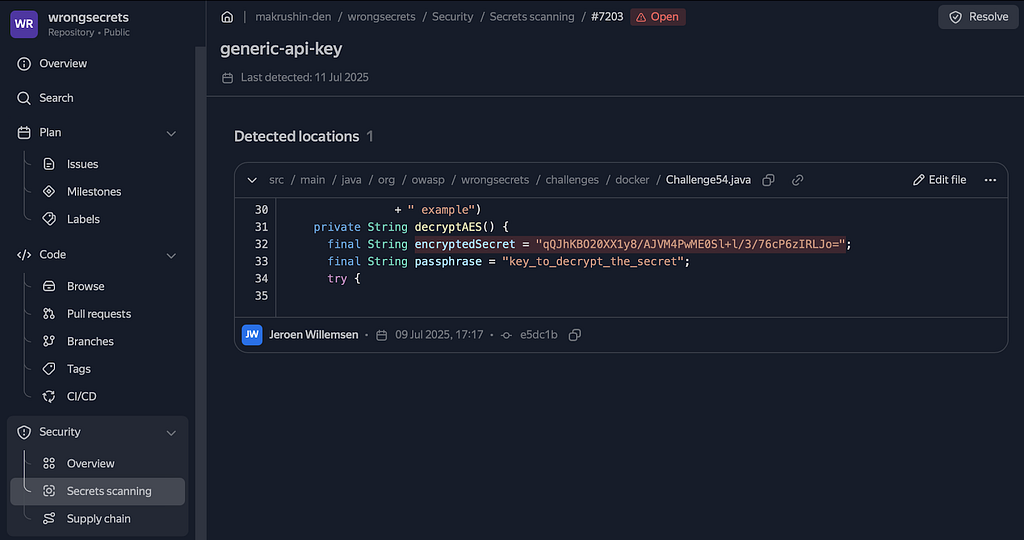Go to Supply chain page

click(x=98, y=519)
